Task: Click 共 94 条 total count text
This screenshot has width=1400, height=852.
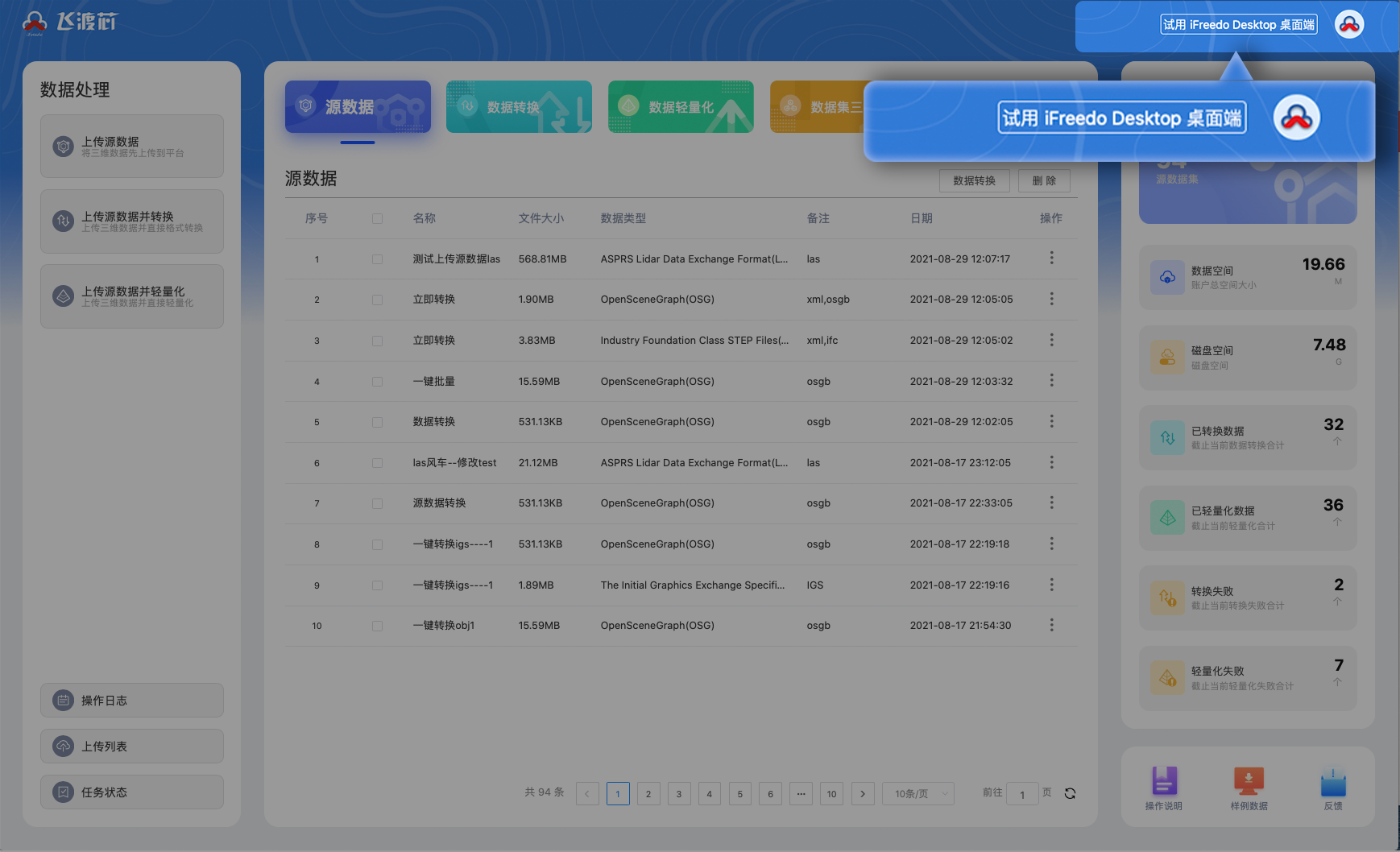Action: point(545,792)
